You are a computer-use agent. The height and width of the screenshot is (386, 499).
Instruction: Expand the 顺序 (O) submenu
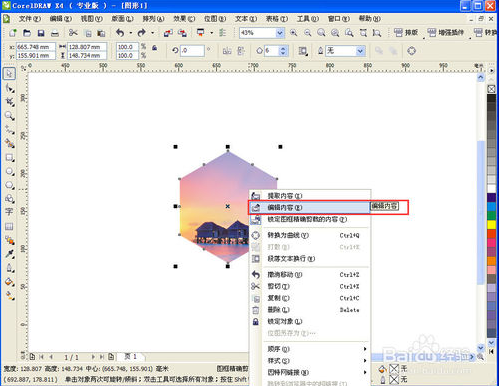coord(316,349)
